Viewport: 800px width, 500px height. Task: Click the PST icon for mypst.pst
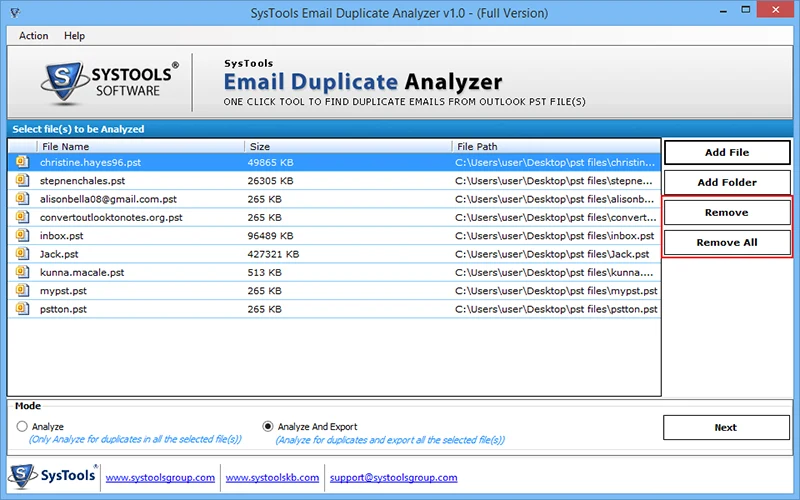pos(22,291)
